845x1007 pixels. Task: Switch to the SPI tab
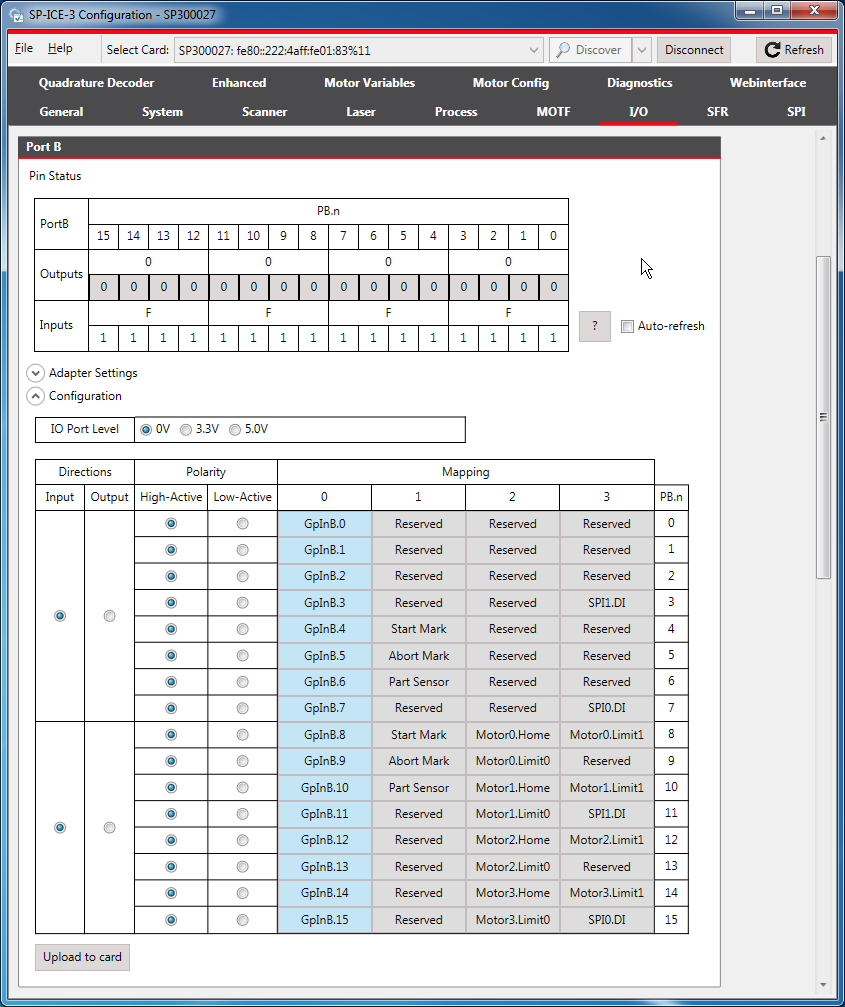796,112
